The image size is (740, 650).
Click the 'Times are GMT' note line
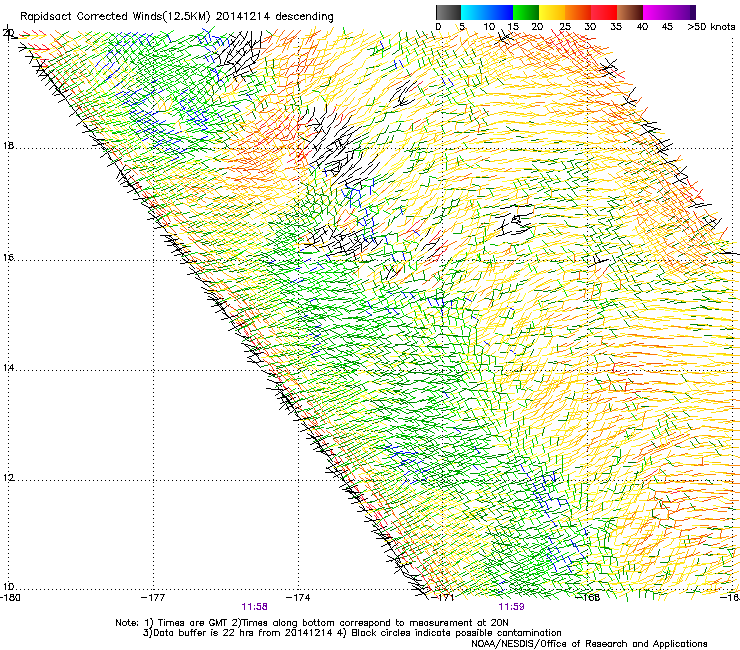(x=312, y=623)
